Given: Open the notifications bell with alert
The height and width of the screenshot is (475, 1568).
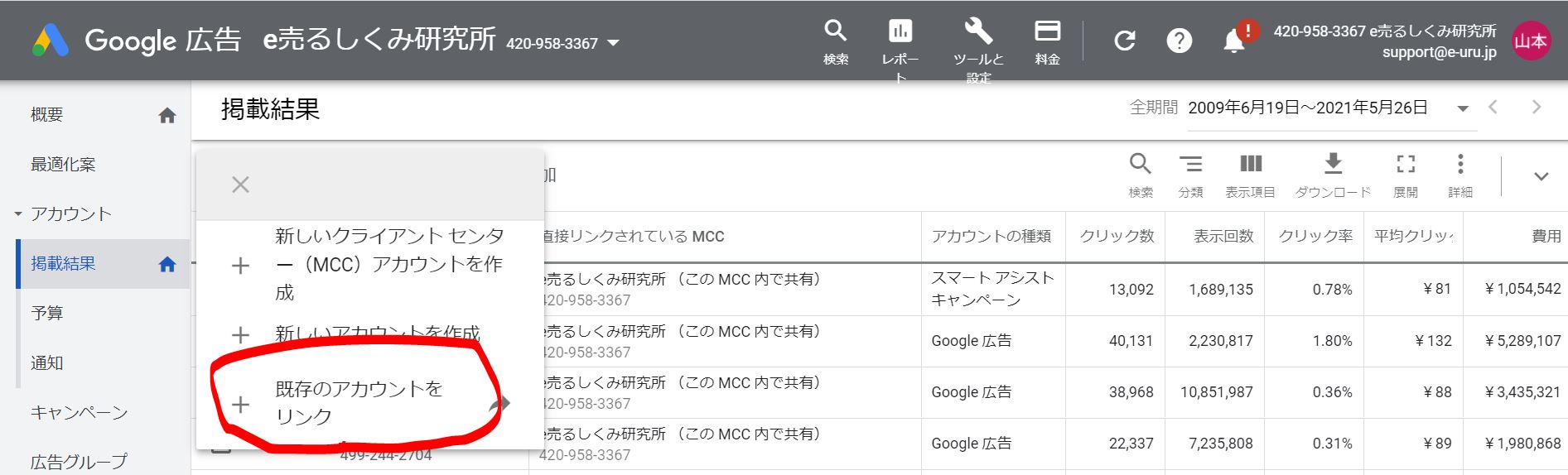Looking at the screenshot, I should pyautogui.click(x=1234, y=40).
